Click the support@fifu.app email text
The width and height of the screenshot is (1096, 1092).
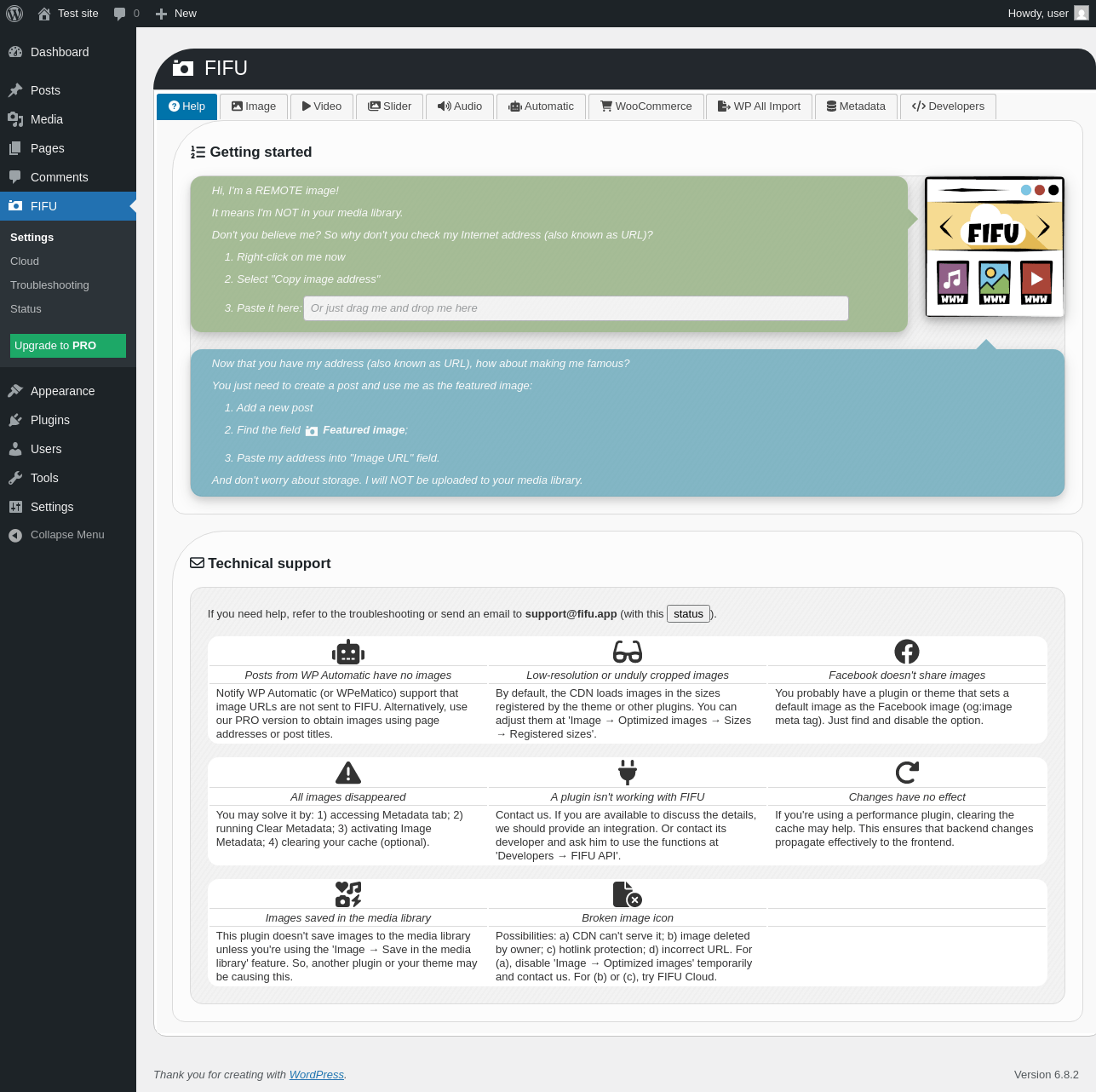[571, 614]
